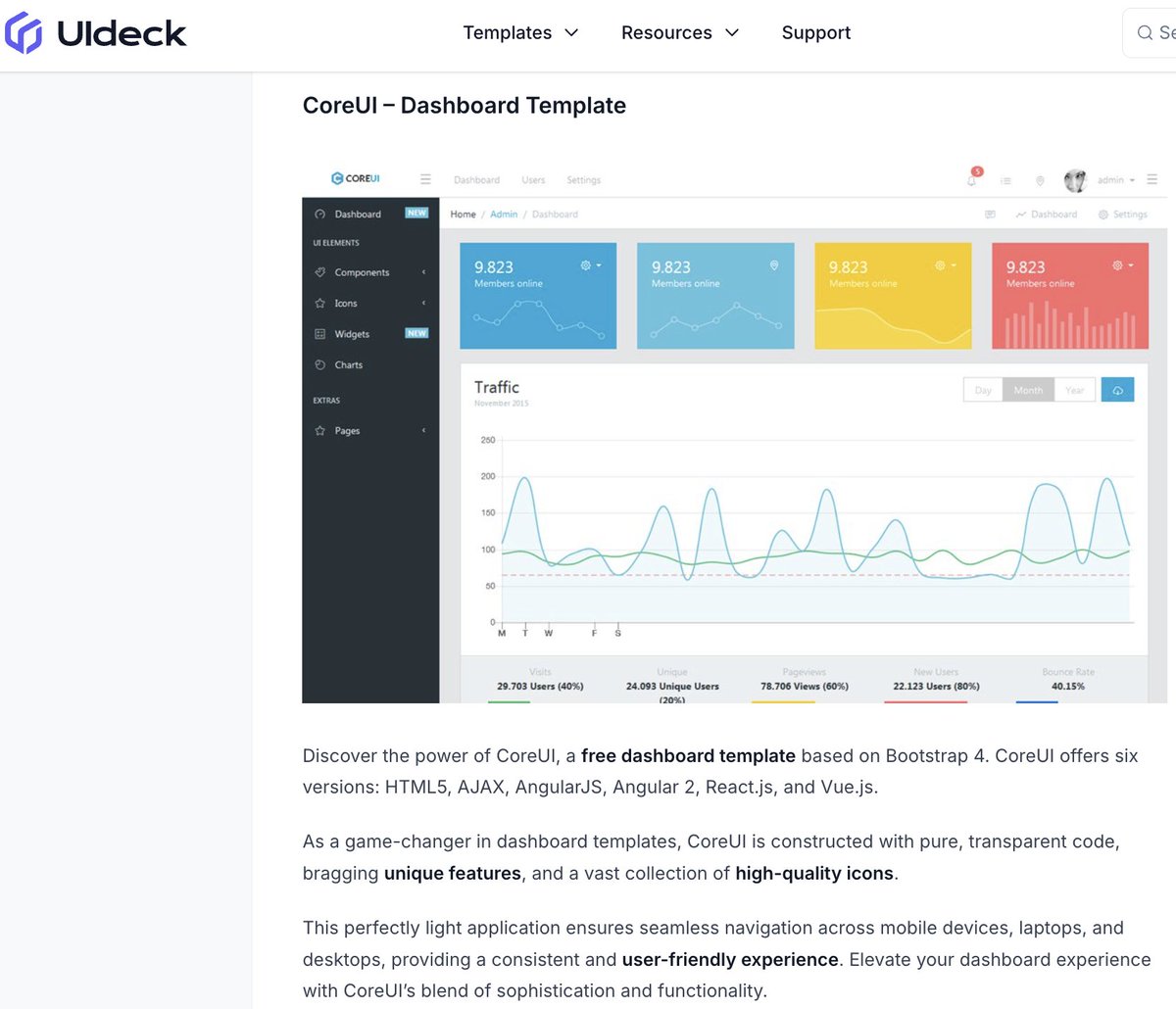Click the comments icon in breadcrumb bar
The image size is (1176, 1009).
click(x=990, y=215)
